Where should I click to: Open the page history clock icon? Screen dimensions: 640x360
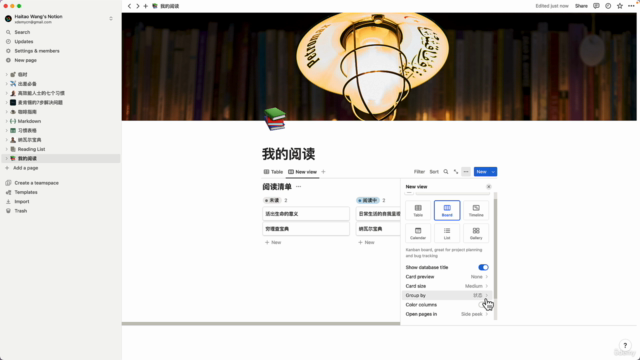[608, 6]
